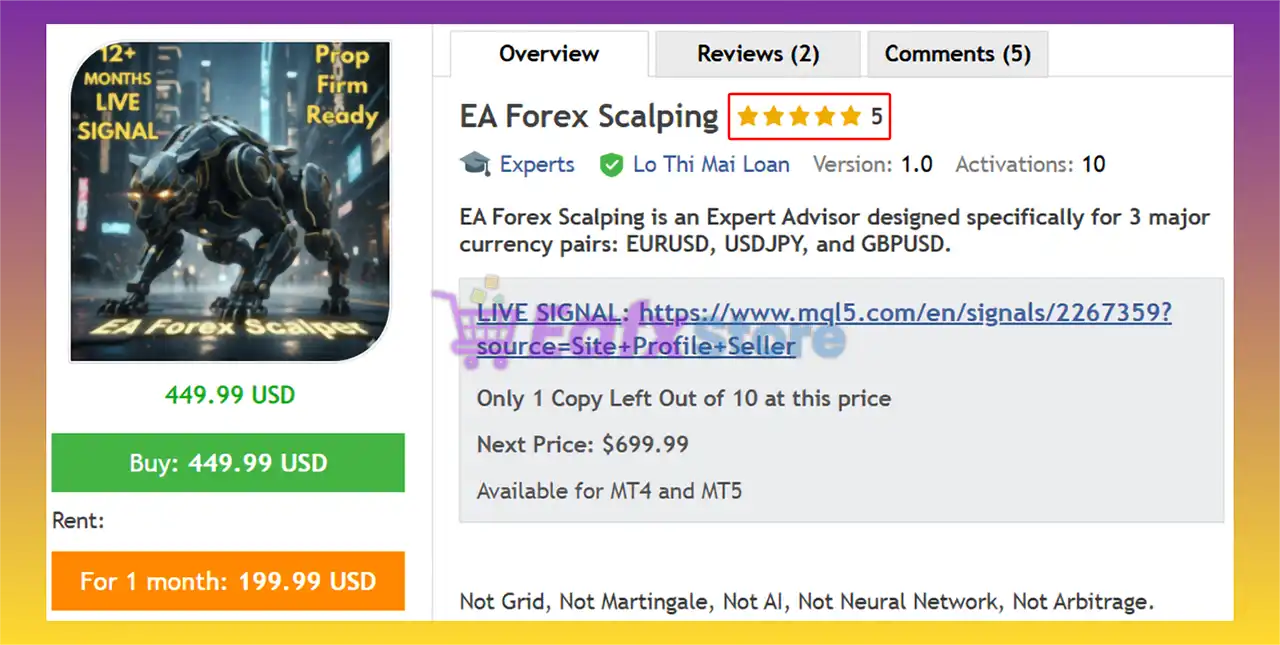
Task: Click the first rating star
Action: pos(748,117)
